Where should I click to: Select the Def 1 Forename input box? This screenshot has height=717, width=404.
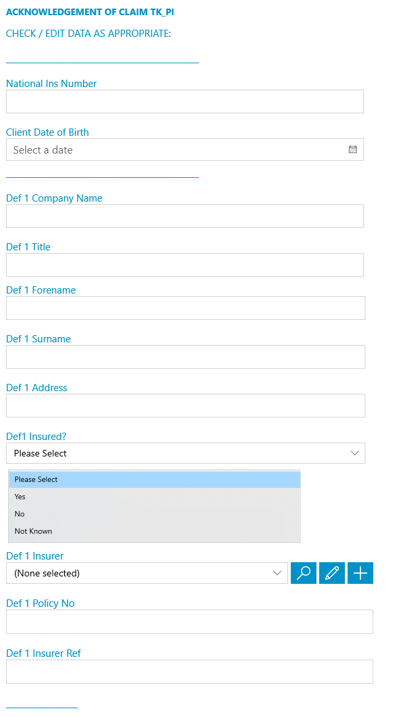point(186,308)
